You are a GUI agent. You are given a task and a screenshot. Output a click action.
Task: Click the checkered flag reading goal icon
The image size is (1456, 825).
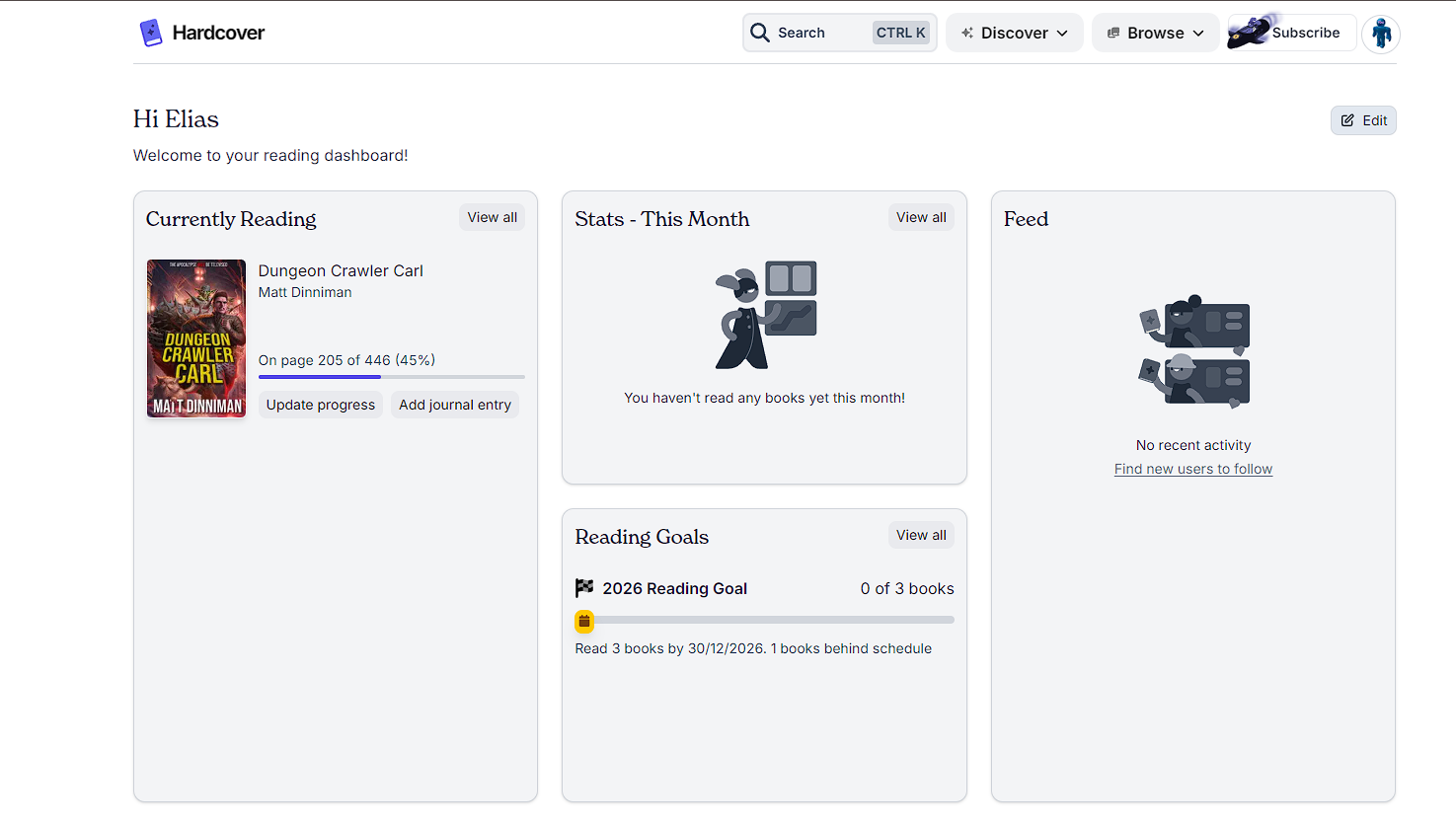click(x=584, y=588)
